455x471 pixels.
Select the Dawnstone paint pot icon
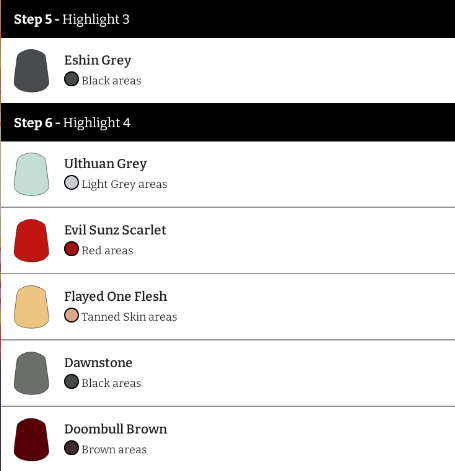pyautogui.click(x=31, y=373)
